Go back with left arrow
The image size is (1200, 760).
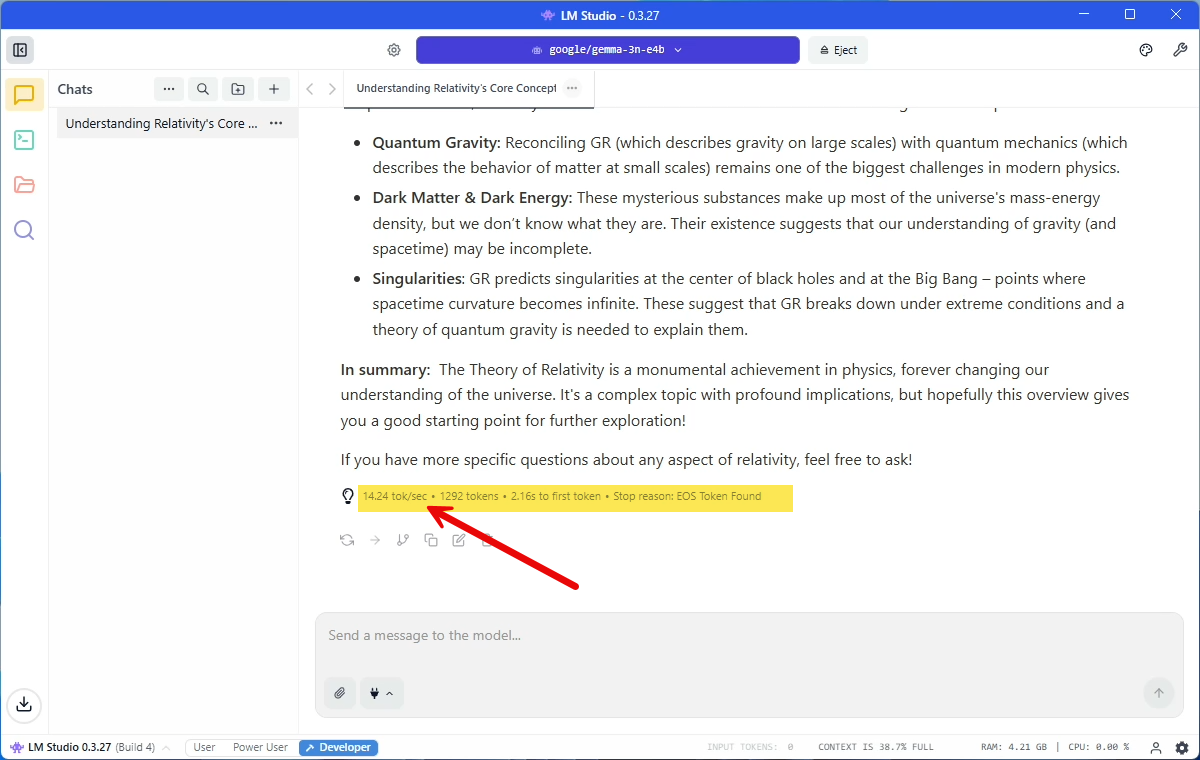pyautogui.click(x=310, y=89)
